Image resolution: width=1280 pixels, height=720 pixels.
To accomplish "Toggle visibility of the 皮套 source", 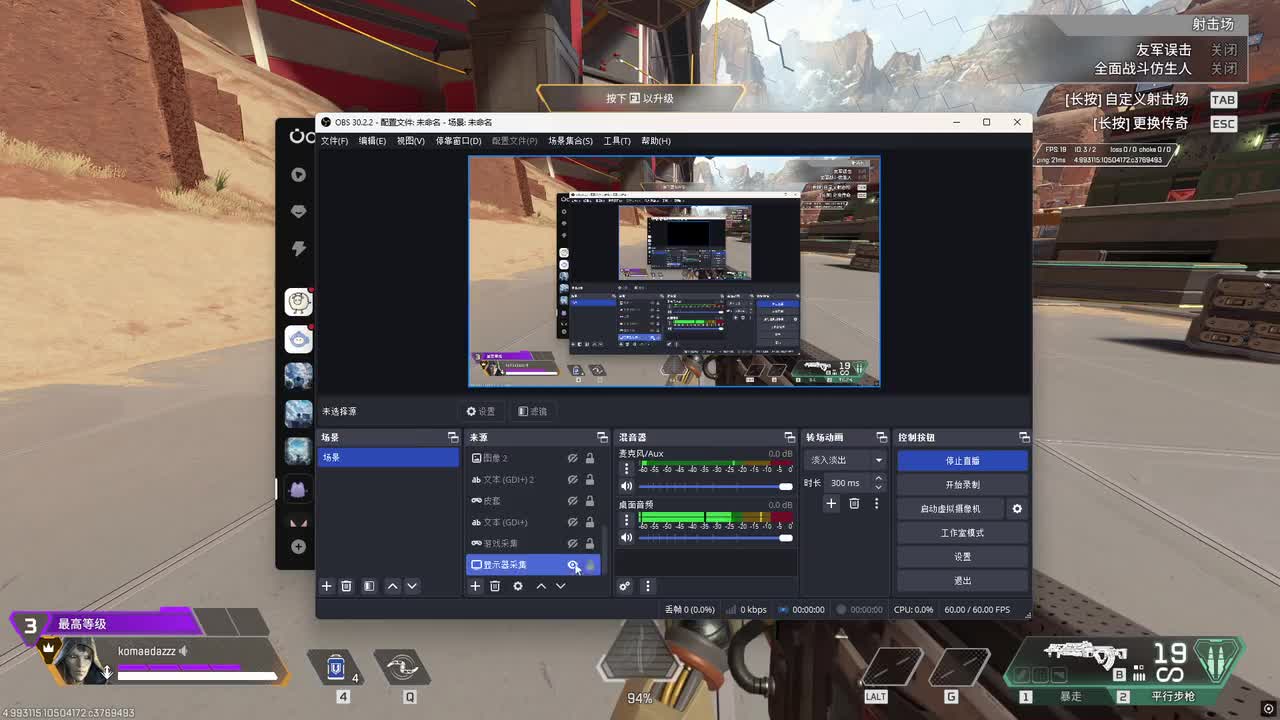I will point(573,501).
